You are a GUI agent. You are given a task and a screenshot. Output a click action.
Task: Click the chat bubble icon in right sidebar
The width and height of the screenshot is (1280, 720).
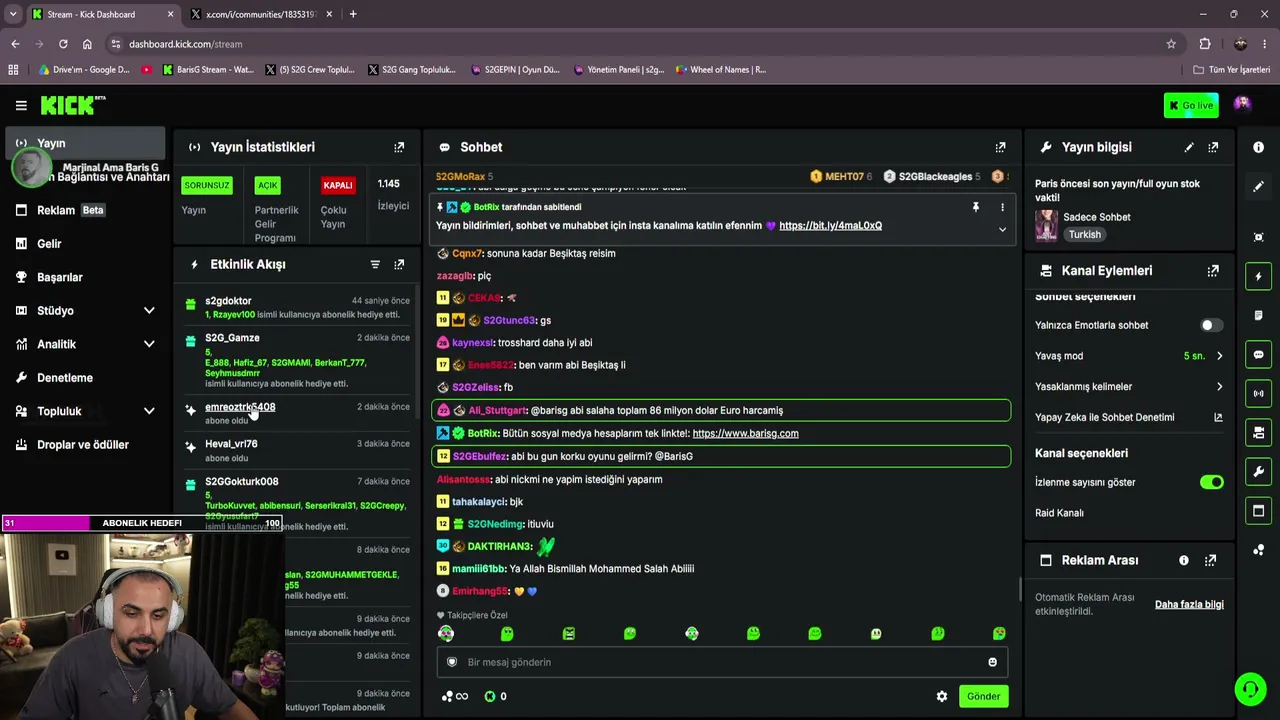click(1258, 355)
